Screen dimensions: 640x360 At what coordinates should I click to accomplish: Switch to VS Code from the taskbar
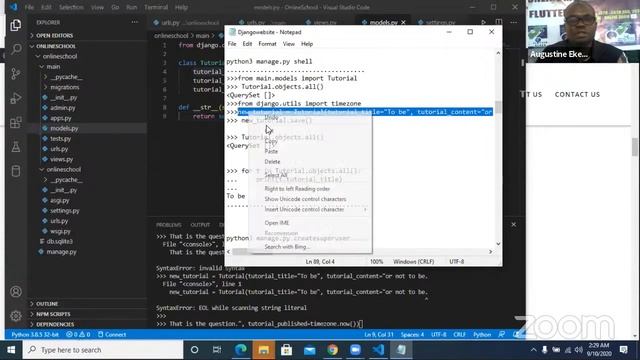(378, 350)
